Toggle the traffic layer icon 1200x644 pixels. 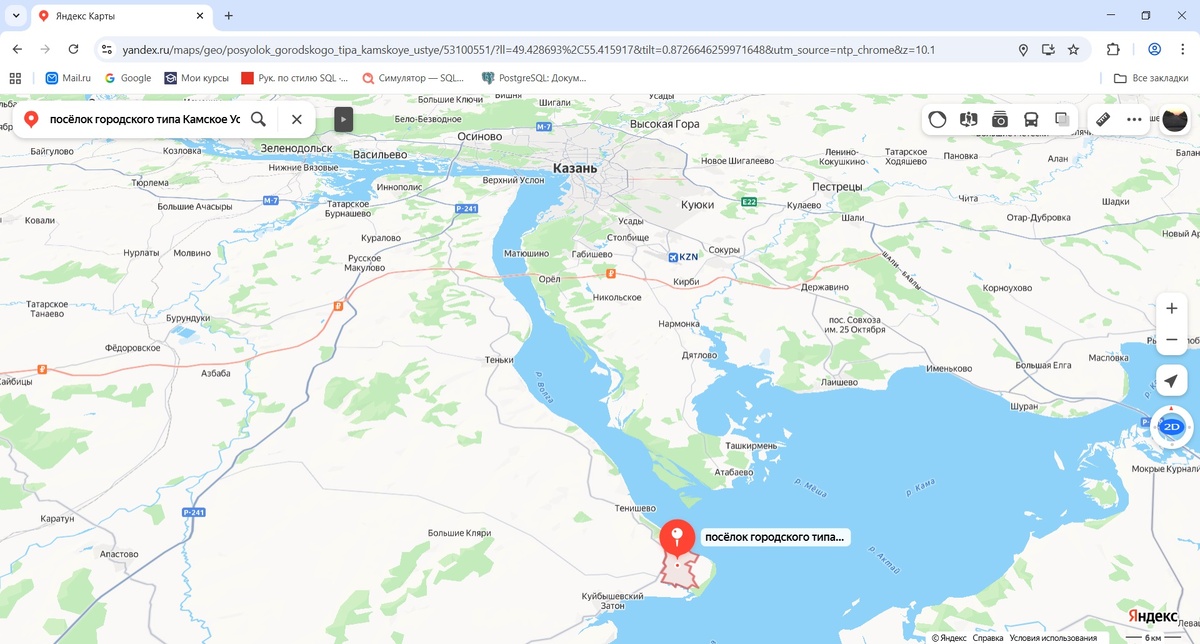tap(937, 119)
